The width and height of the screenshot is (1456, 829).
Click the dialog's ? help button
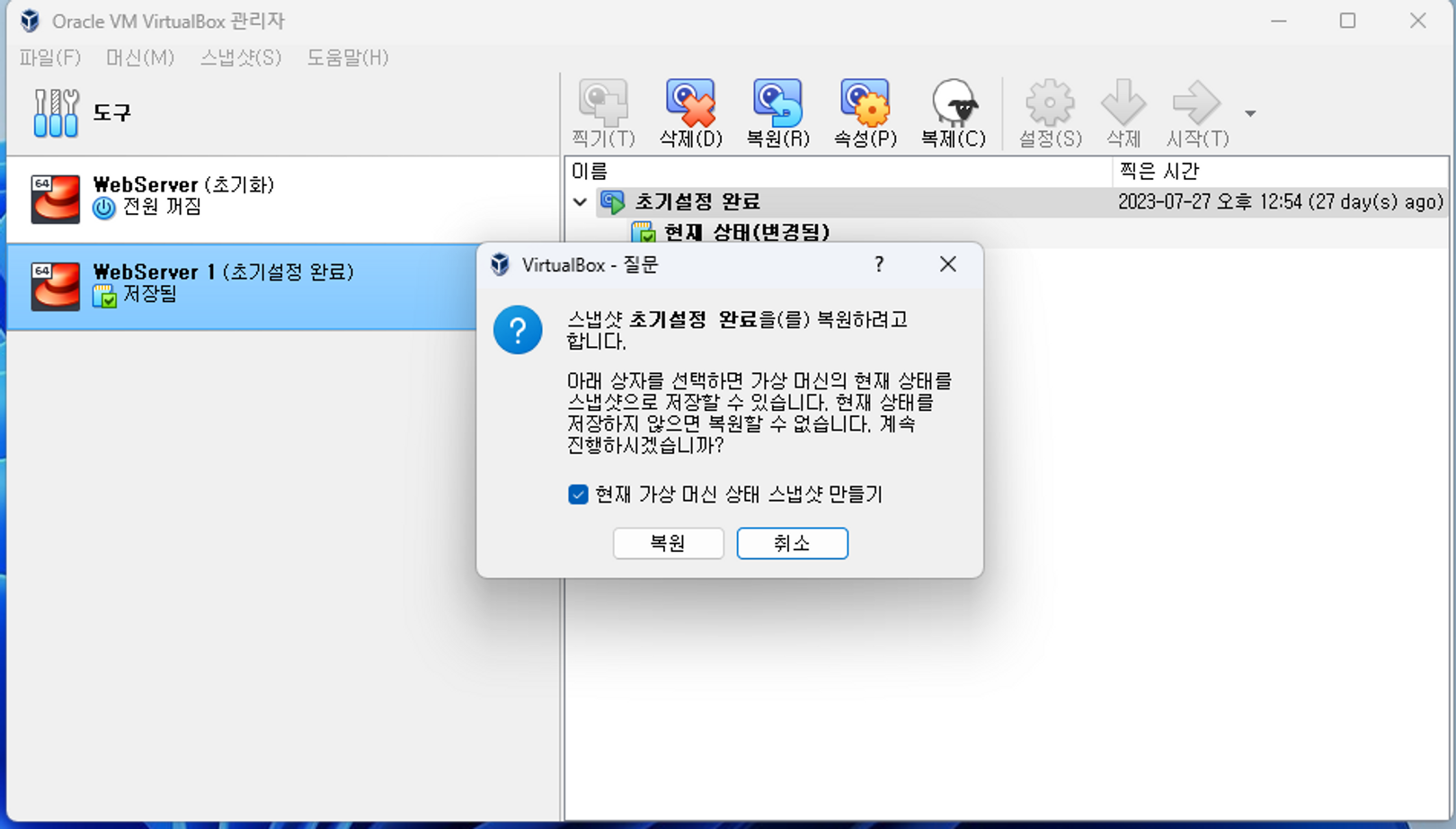[879, 264]
